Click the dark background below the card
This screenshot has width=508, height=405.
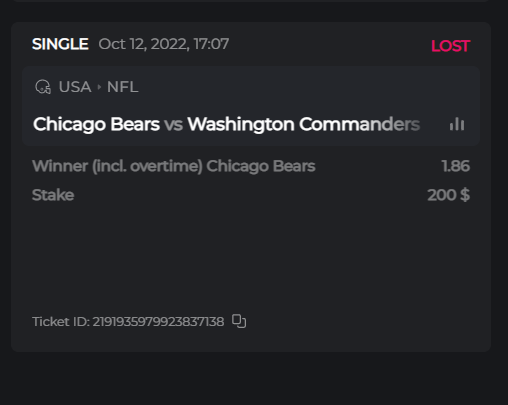tap(251, 378)
